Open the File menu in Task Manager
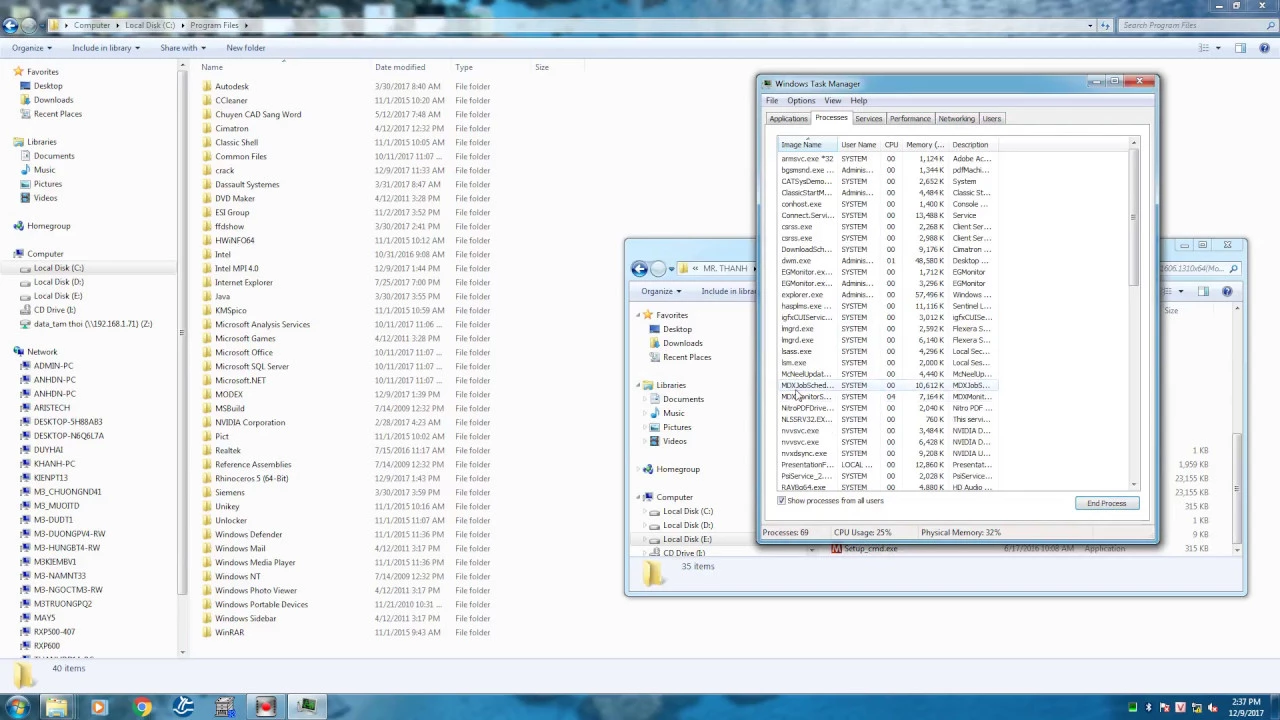The width and height of the screenshot is (1280, 720). coord(772,101)
